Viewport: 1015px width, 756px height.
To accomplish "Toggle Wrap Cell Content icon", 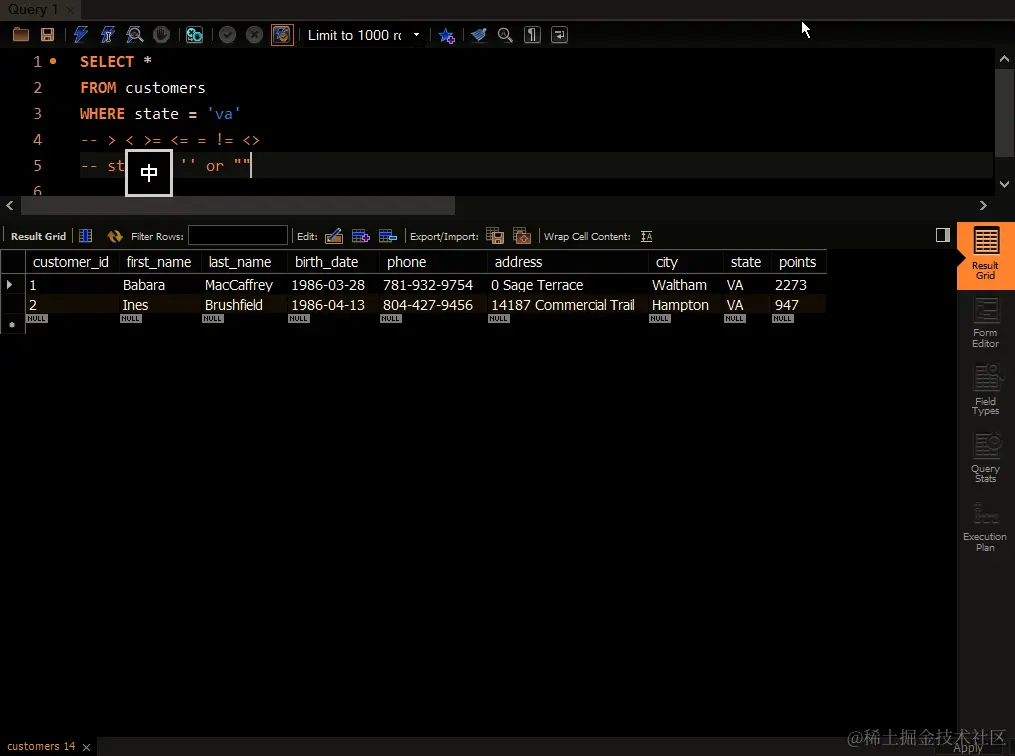I will coord(647,236).
